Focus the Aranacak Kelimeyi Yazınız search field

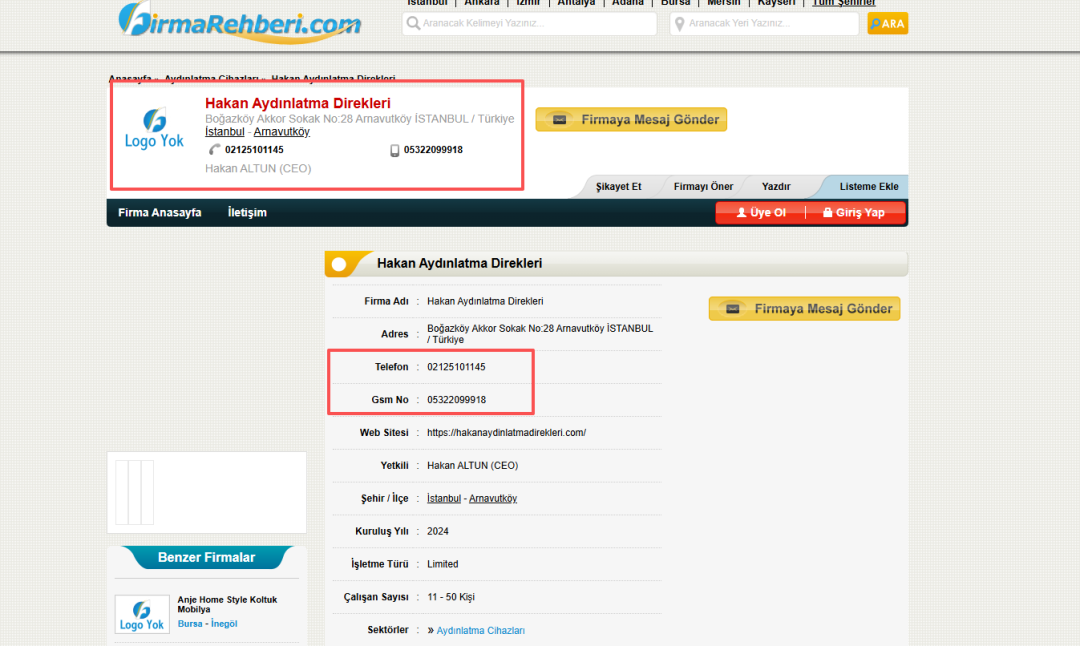click(x=529, y=23)
